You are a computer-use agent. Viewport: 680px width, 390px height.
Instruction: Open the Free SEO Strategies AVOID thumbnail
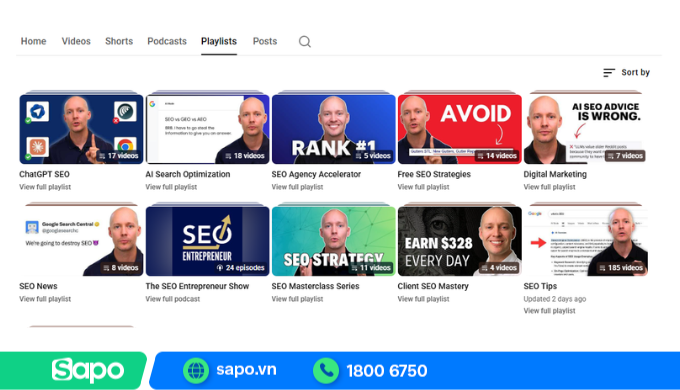pos(460,129)
